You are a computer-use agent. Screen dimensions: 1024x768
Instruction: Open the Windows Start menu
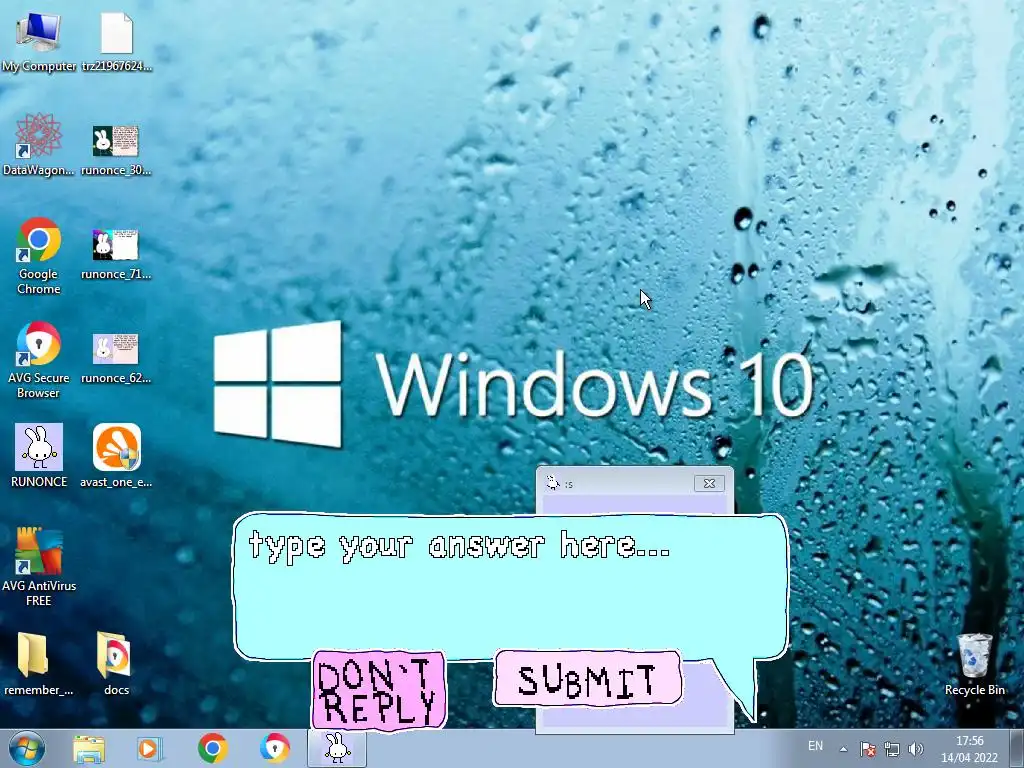27,749
